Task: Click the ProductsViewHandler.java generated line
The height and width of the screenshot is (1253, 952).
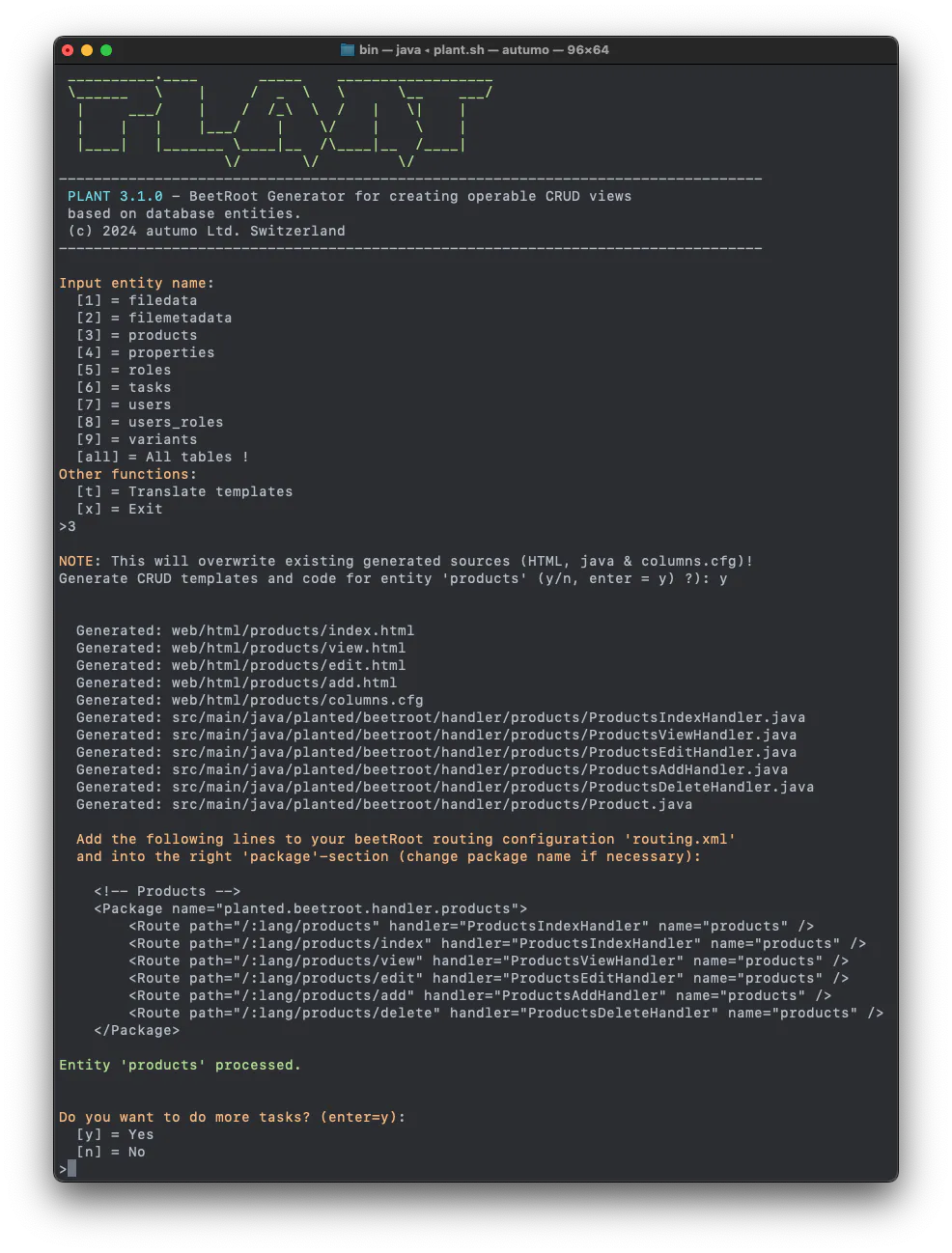Action: tap(436, 735)
